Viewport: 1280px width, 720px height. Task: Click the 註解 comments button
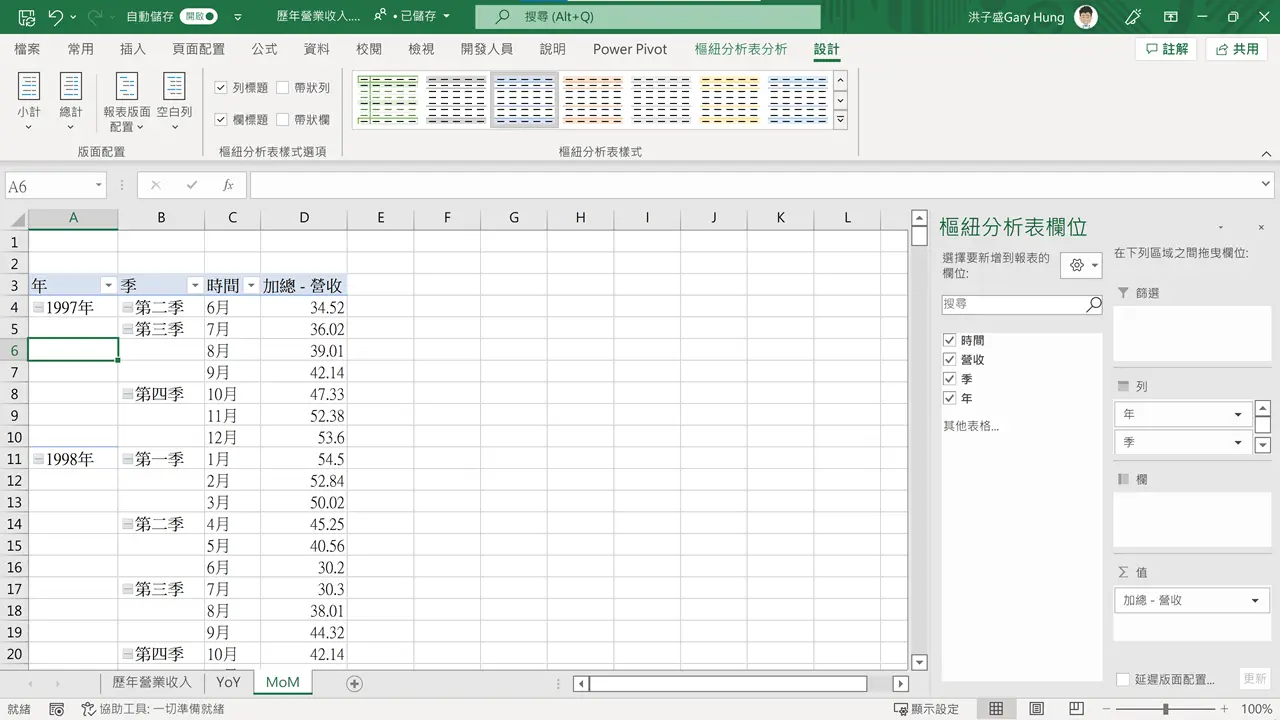coord(1167,49)
